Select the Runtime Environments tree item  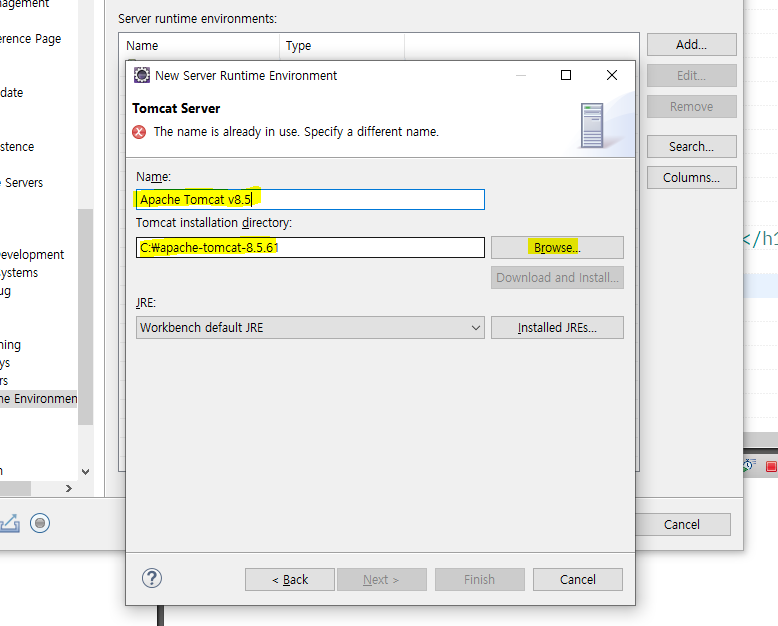pyautogui.click(x=39, y=399)
